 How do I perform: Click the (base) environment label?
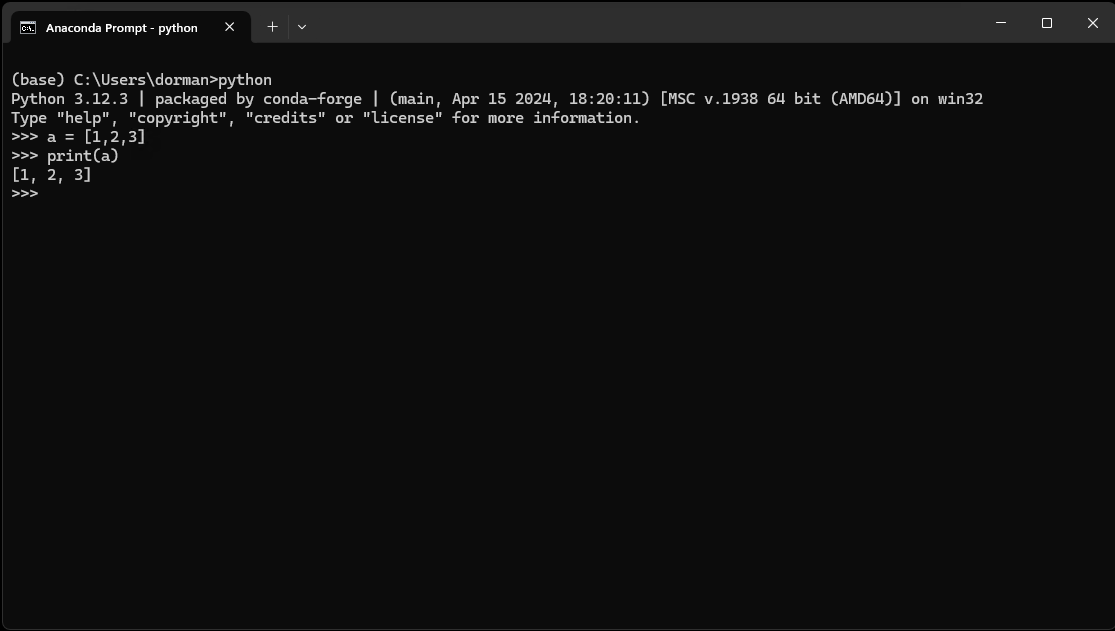tap(34, 79)
